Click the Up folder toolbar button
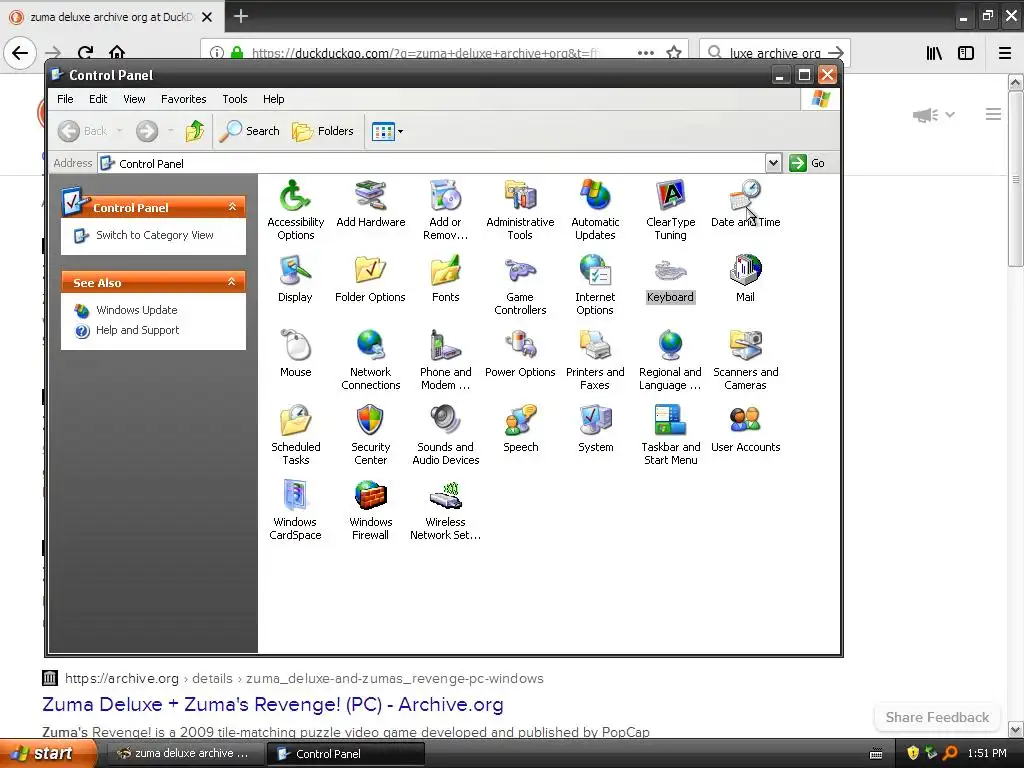Image resolution: width=1024 pixels, height=768 pixels. pos(194,131)
